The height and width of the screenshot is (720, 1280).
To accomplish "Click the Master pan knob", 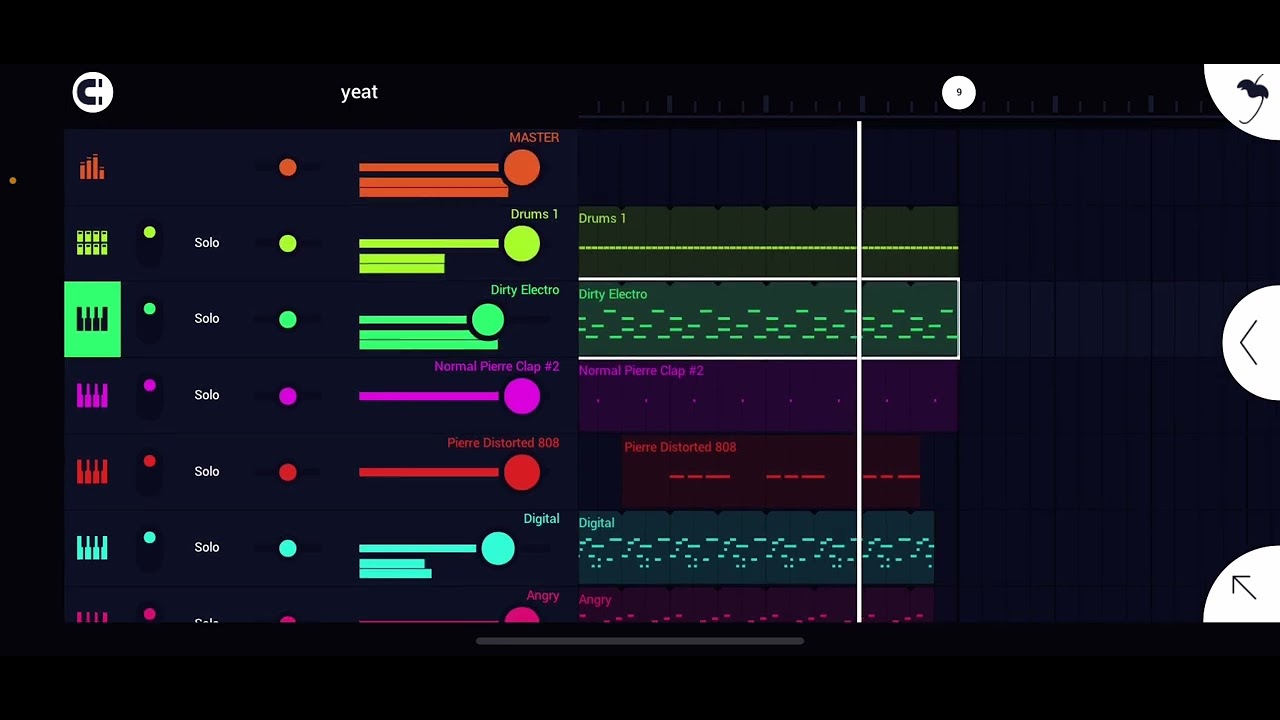I will (288, 167).
